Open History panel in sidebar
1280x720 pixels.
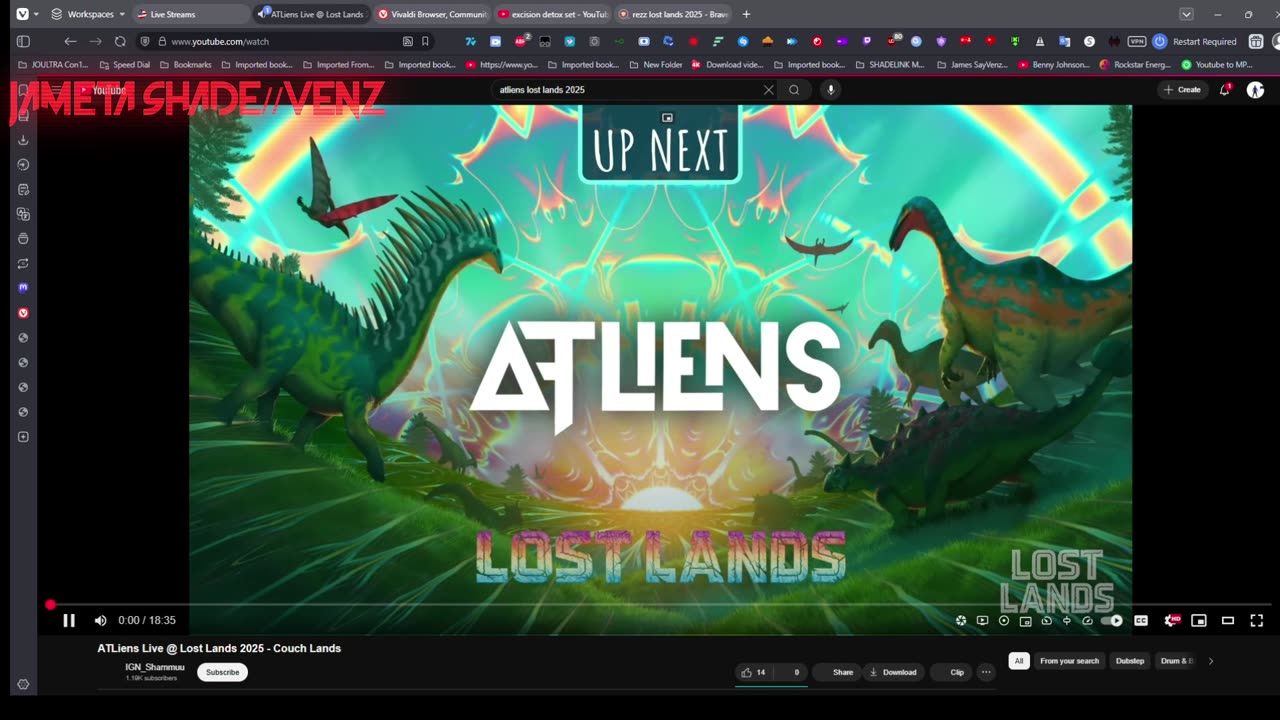(23, 165)
